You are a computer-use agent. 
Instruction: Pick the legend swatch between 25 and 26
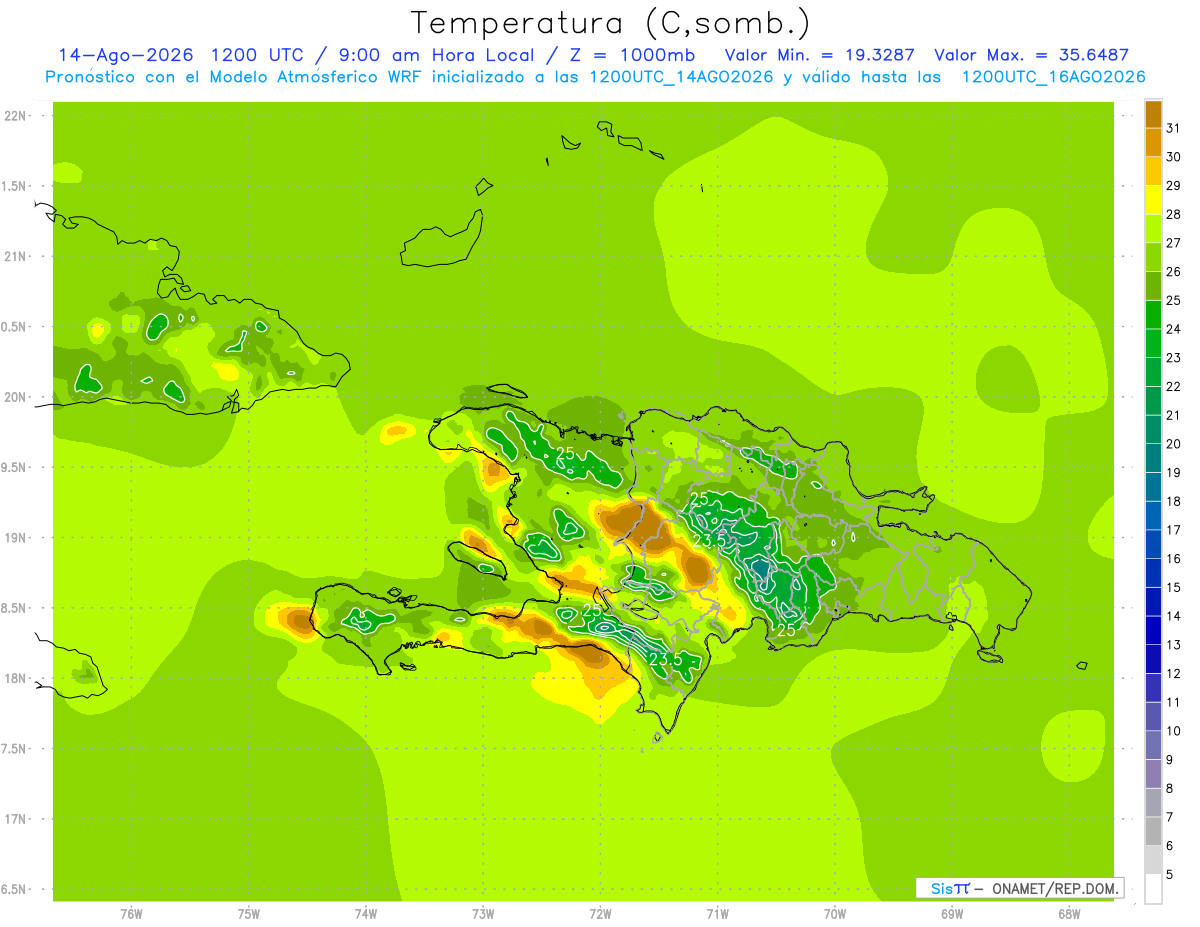click(1153, 286)
